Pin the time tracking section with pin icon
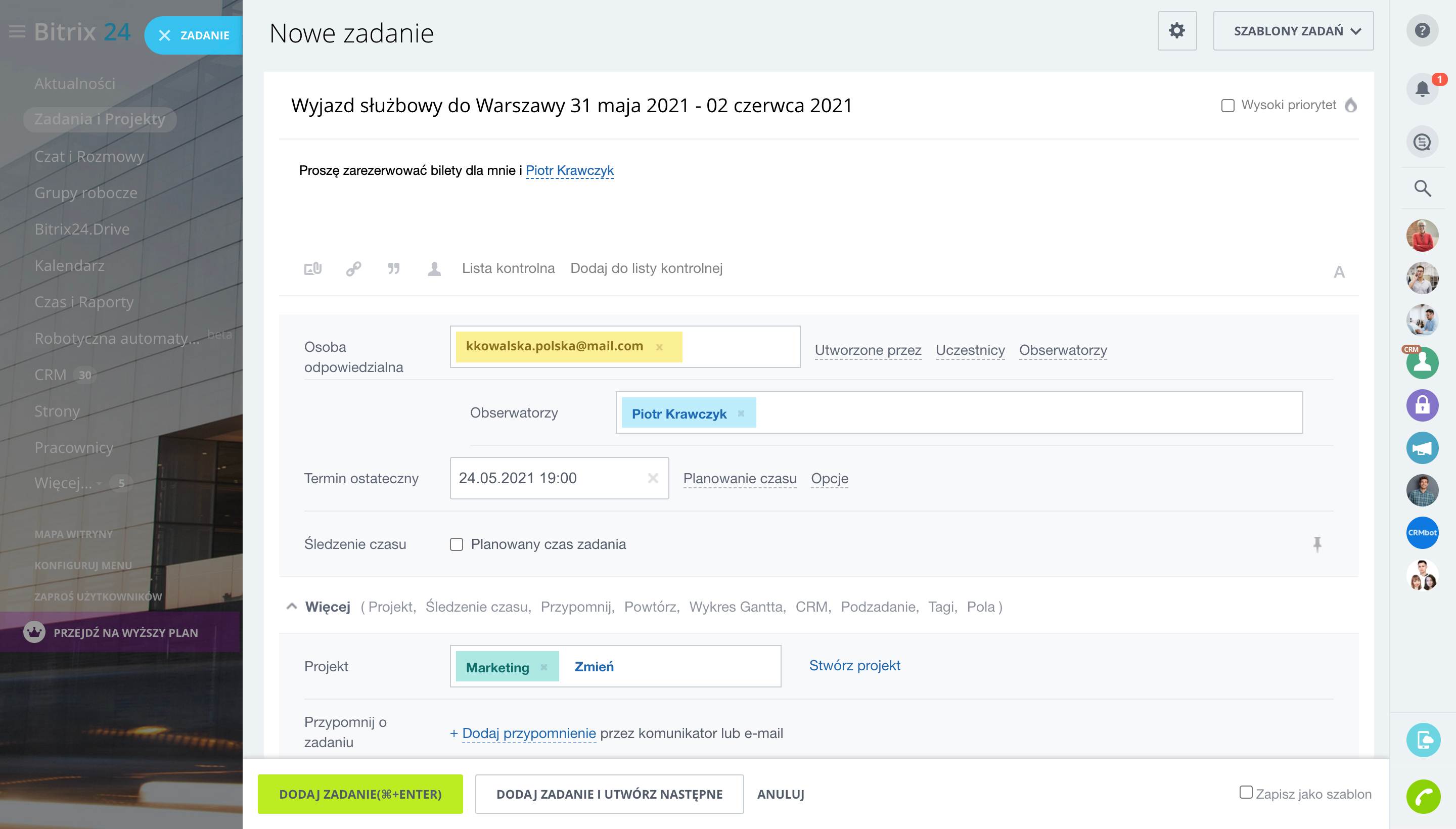Screen dimensions: 1456x829 tap(1317, 544)
